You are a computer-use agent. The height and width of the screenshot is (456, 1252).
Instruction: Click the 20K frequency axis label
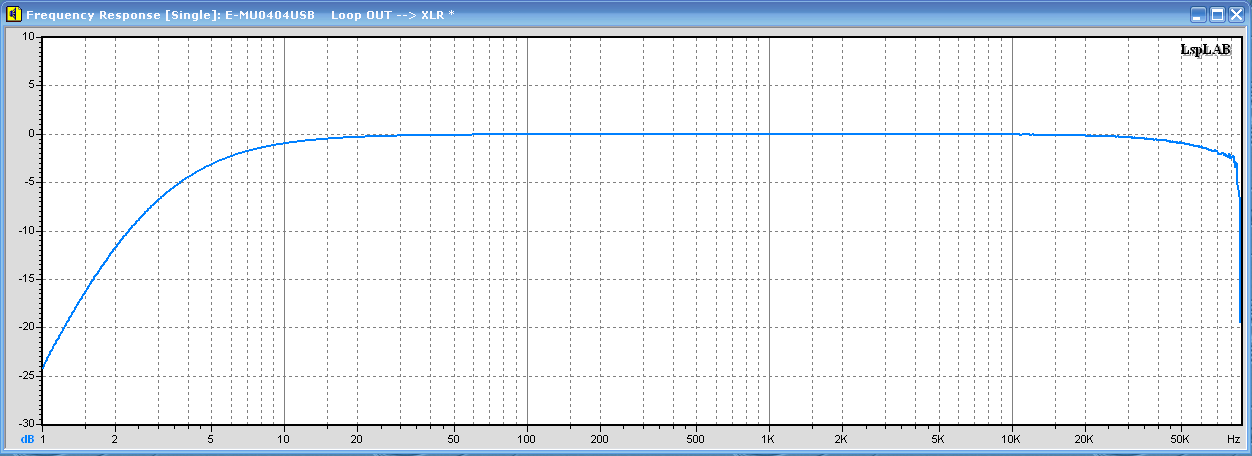(1085, 439)
